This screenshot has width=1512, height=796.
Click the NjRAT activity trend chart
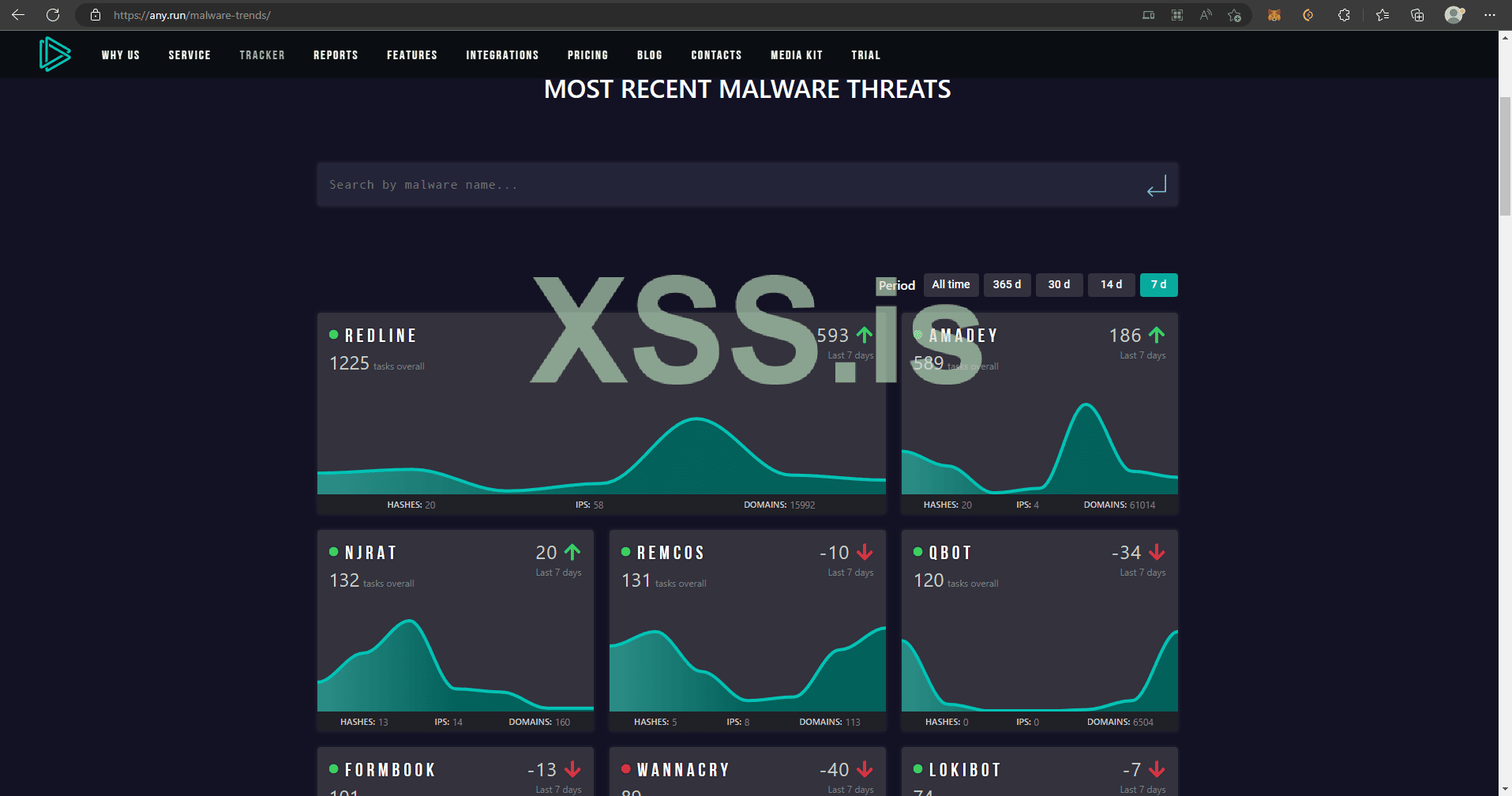coord(456,666)
